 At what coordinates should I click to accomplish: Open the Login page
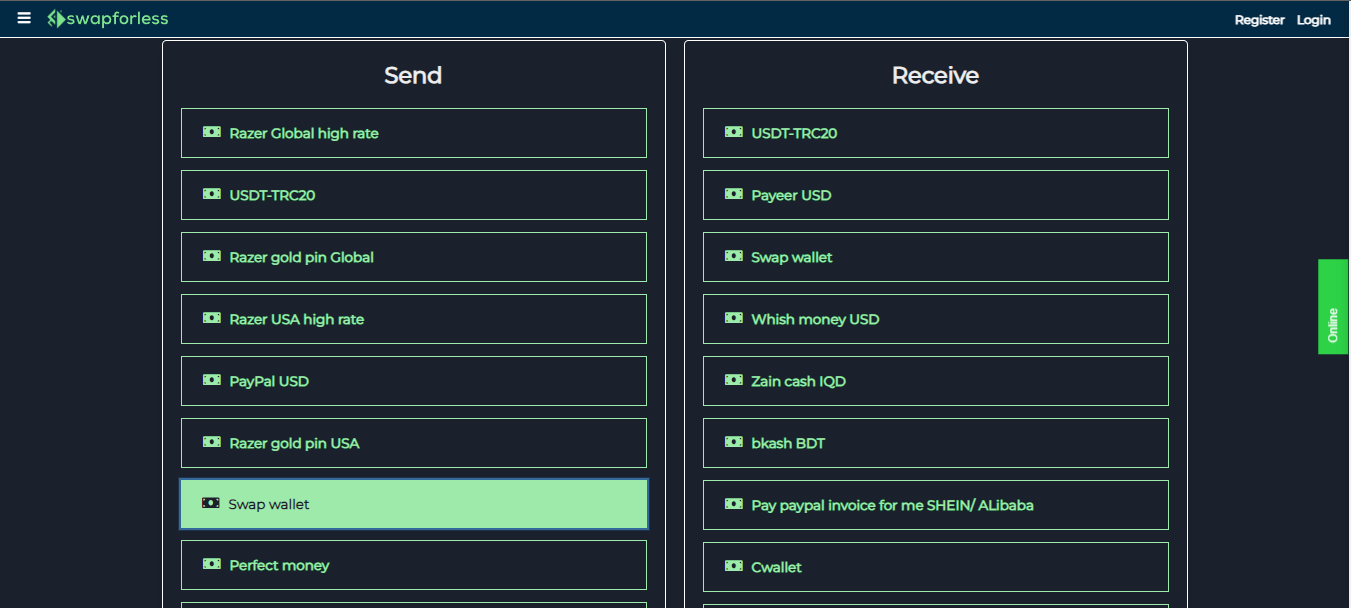[1313, 19]
